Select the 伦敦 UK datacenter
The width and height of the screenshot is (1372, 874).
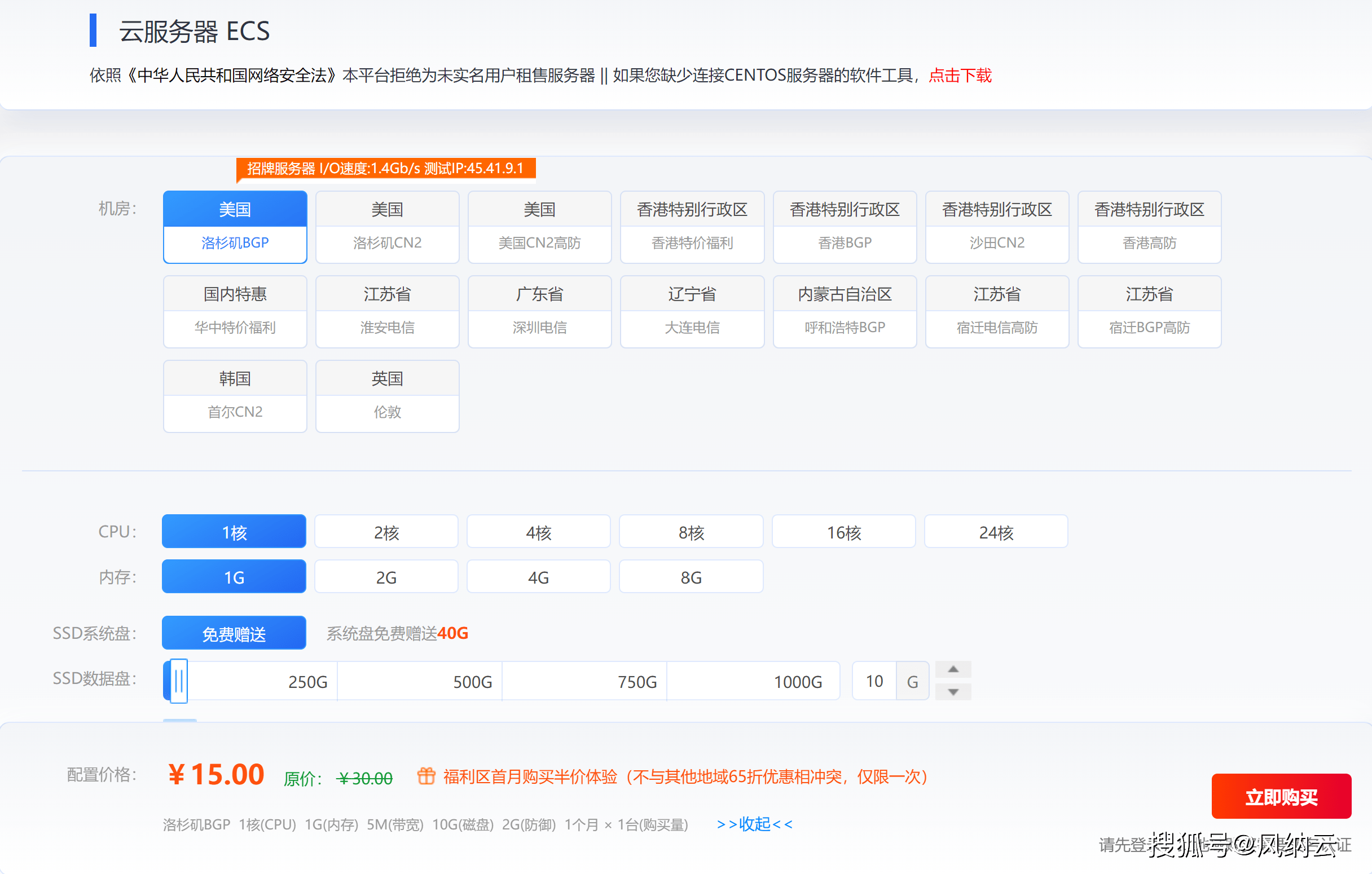(387, 396)
